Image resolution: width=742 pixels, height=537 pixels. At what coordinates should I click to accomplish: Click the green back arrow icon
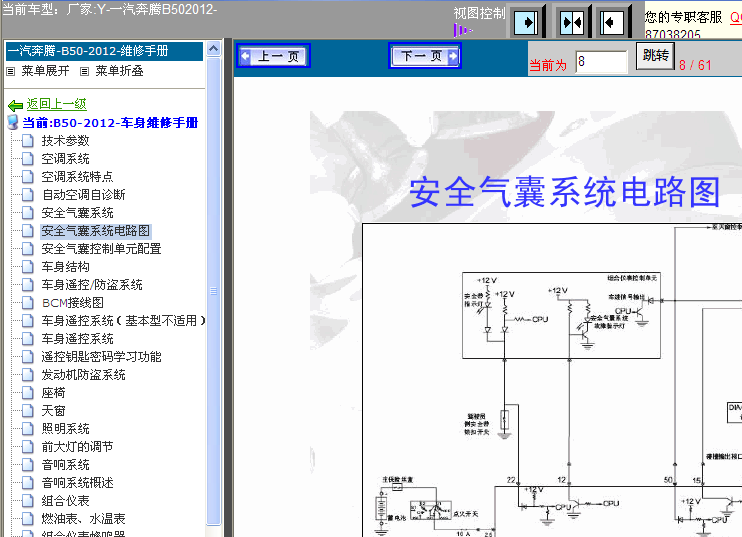coord(15,105)
